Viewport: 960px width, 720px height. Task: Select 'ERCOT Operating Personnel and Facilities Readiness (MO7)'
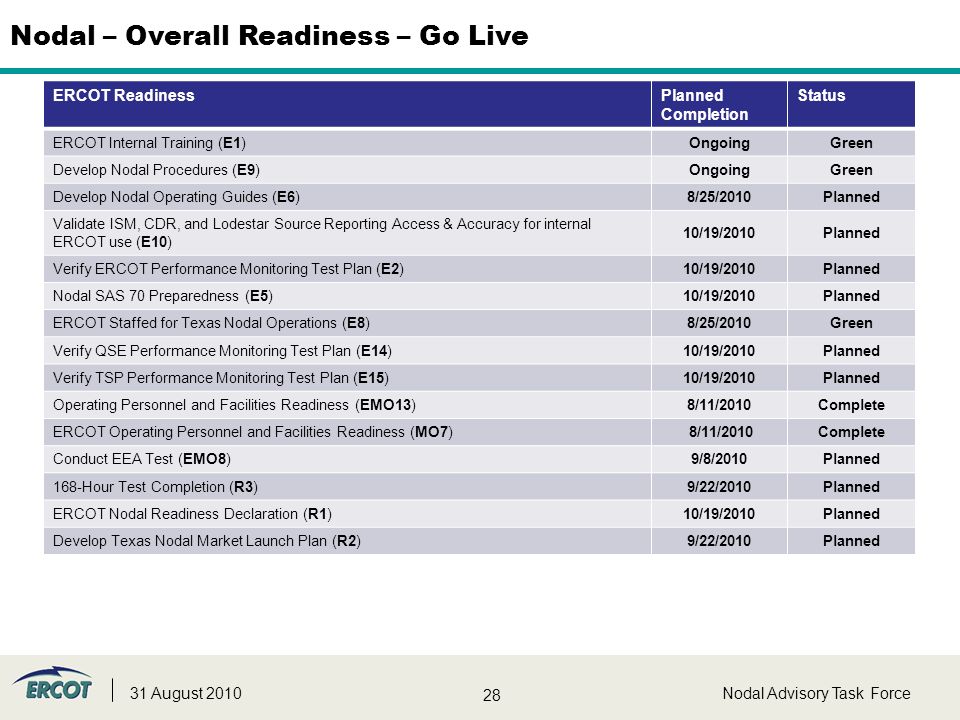click(253, 432)
